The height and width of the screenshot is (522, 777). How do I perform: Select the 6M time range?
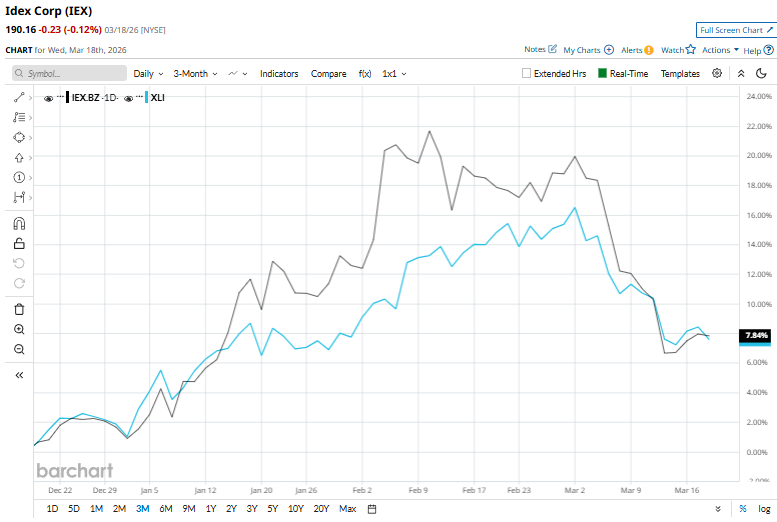pos(165,509)
